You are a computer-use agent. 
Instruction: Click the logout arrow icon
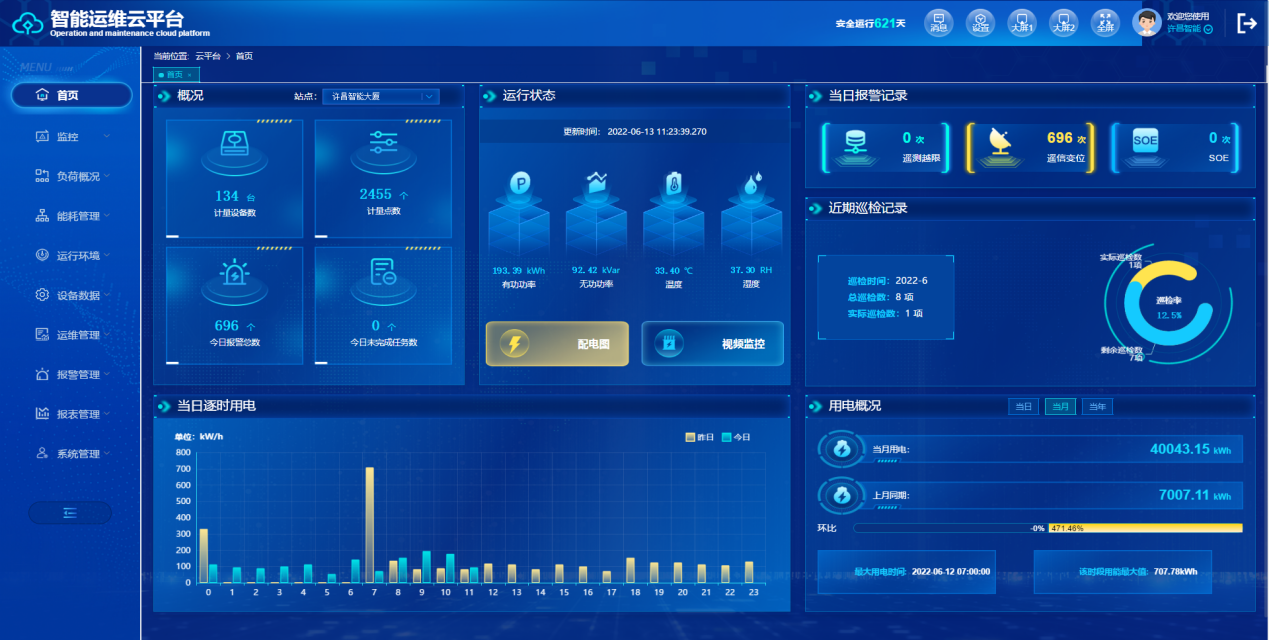(x=1246, y=23)
